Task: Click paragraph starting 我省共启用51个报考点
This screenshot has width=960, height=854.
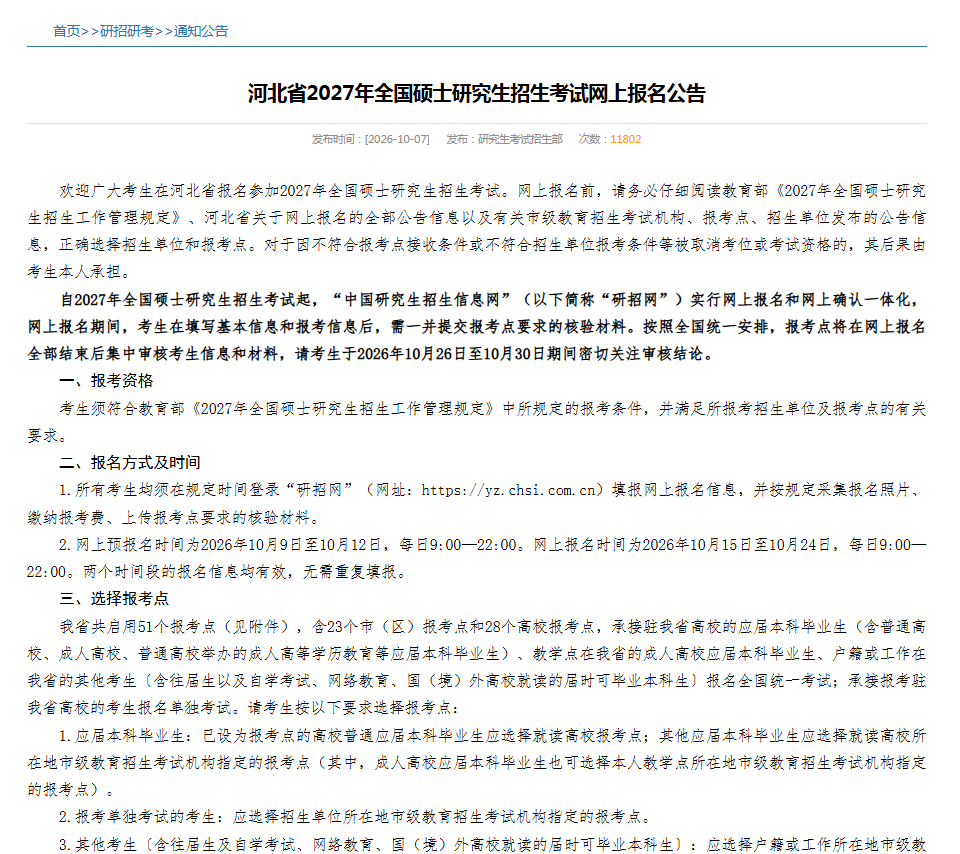Action: 476,667
